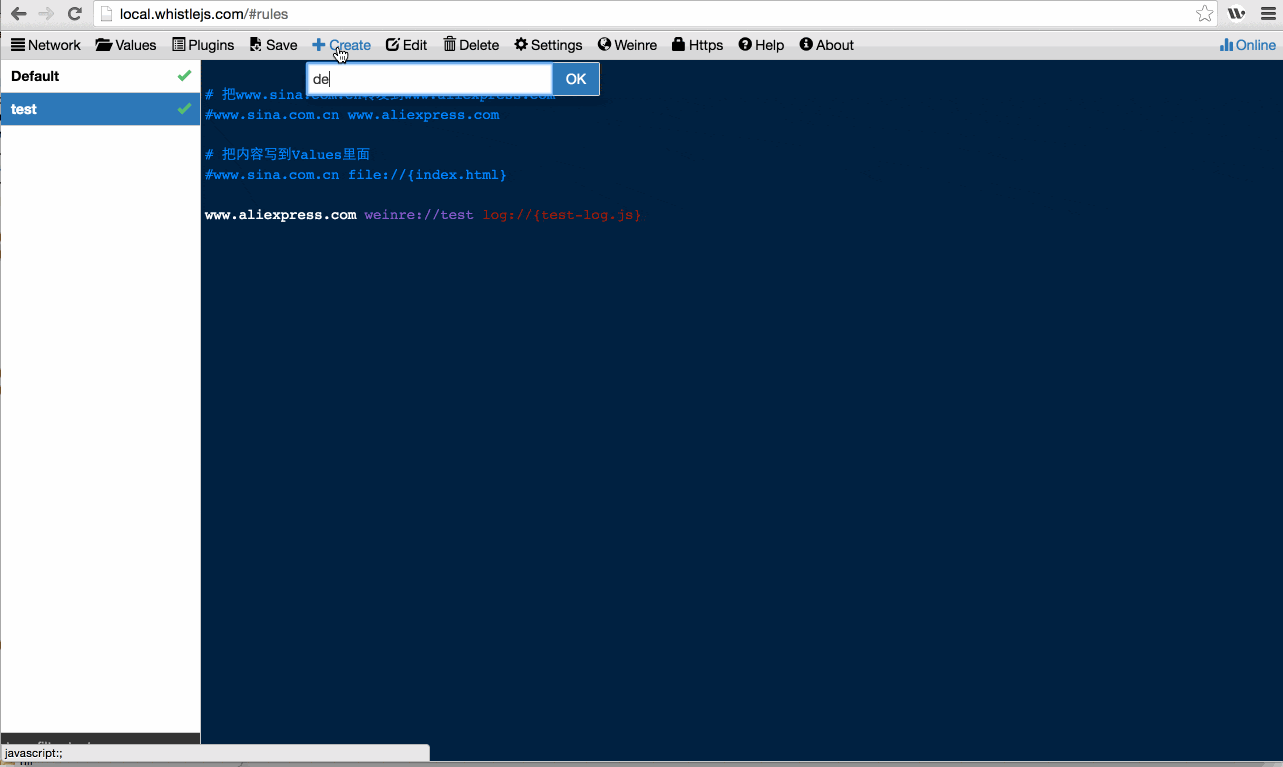
Task: Click the Save file icon
Action: [x=255, y=45]
